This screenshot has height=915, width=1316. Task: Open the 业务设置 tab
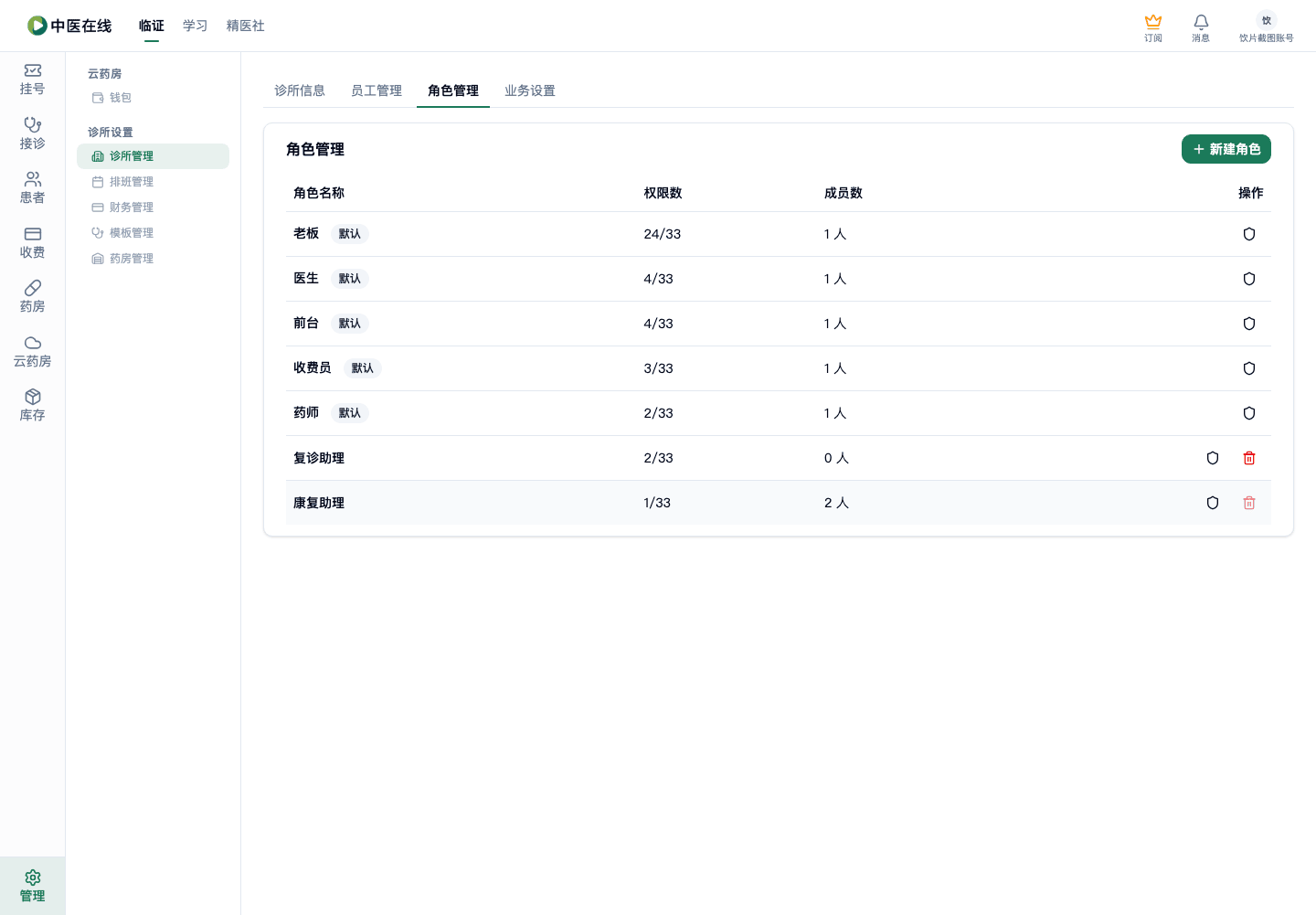pyautogui.click(x=530, y=90)
